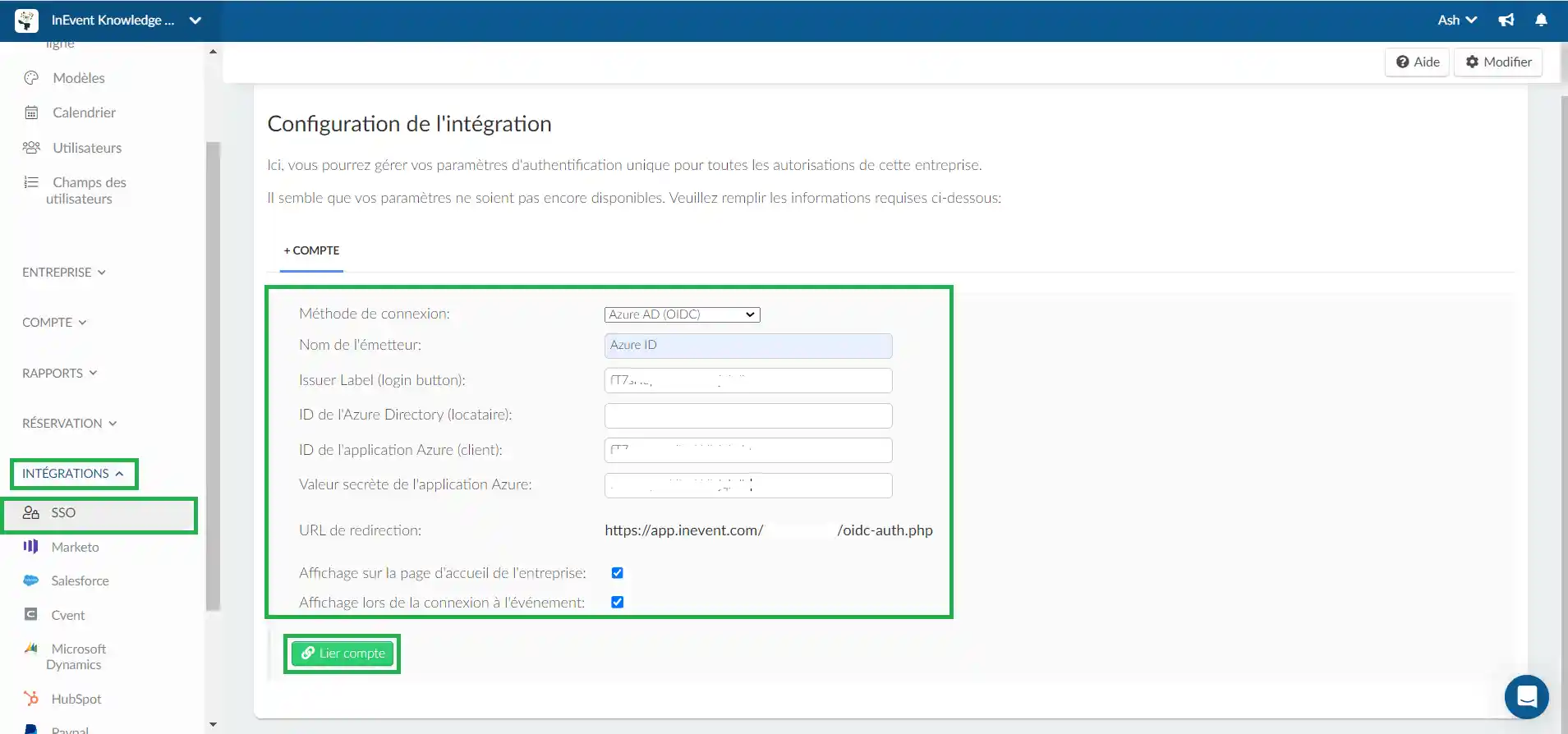Open Champs des utilisateurs in the sidebar
The height and width of the screenshot is (734, 1568).
[x=85, y=190]
